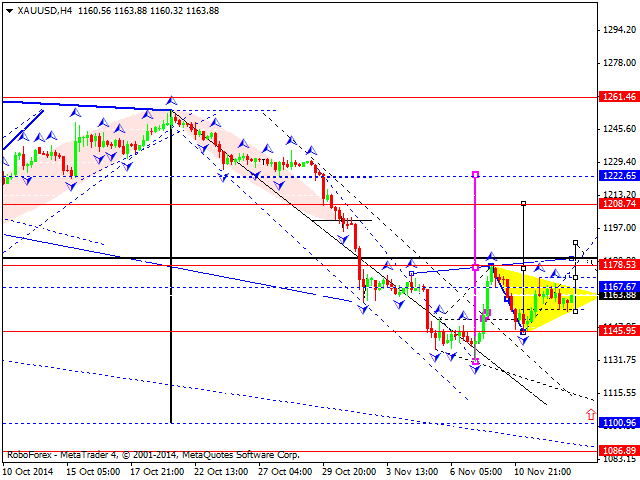640x480 pixels.
Task: Click the 1197.00 price scale value
Action: [x=620, y=228]
